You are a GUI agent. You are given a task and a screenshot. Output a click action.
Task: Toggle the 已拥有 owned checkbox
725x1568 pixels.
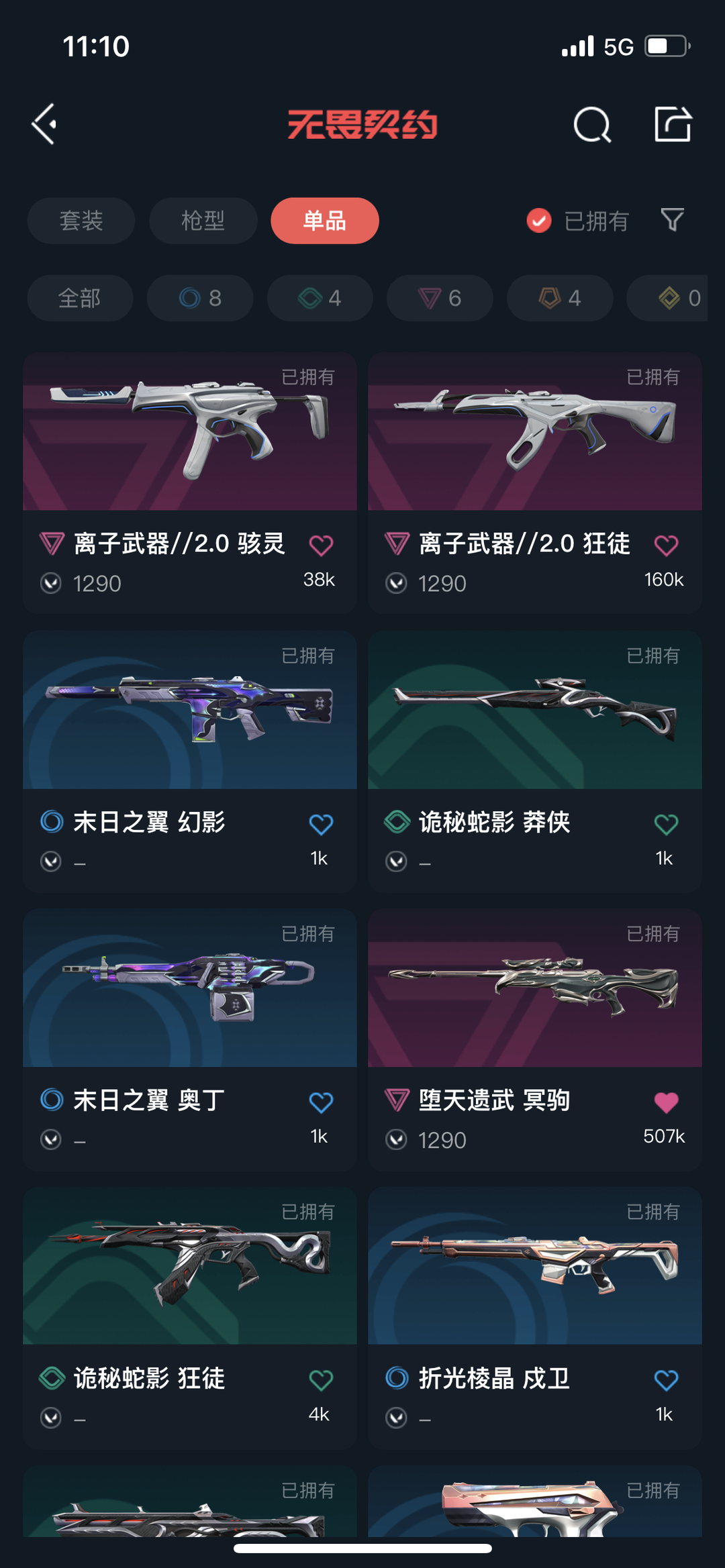tap(539, 220)
